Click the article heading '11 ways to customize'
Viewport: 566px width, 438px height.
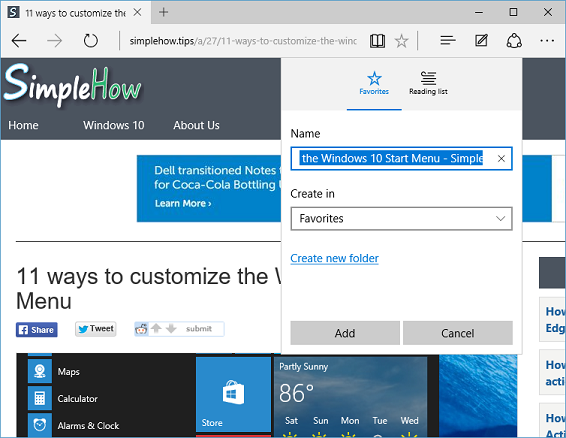pos(149,289)
